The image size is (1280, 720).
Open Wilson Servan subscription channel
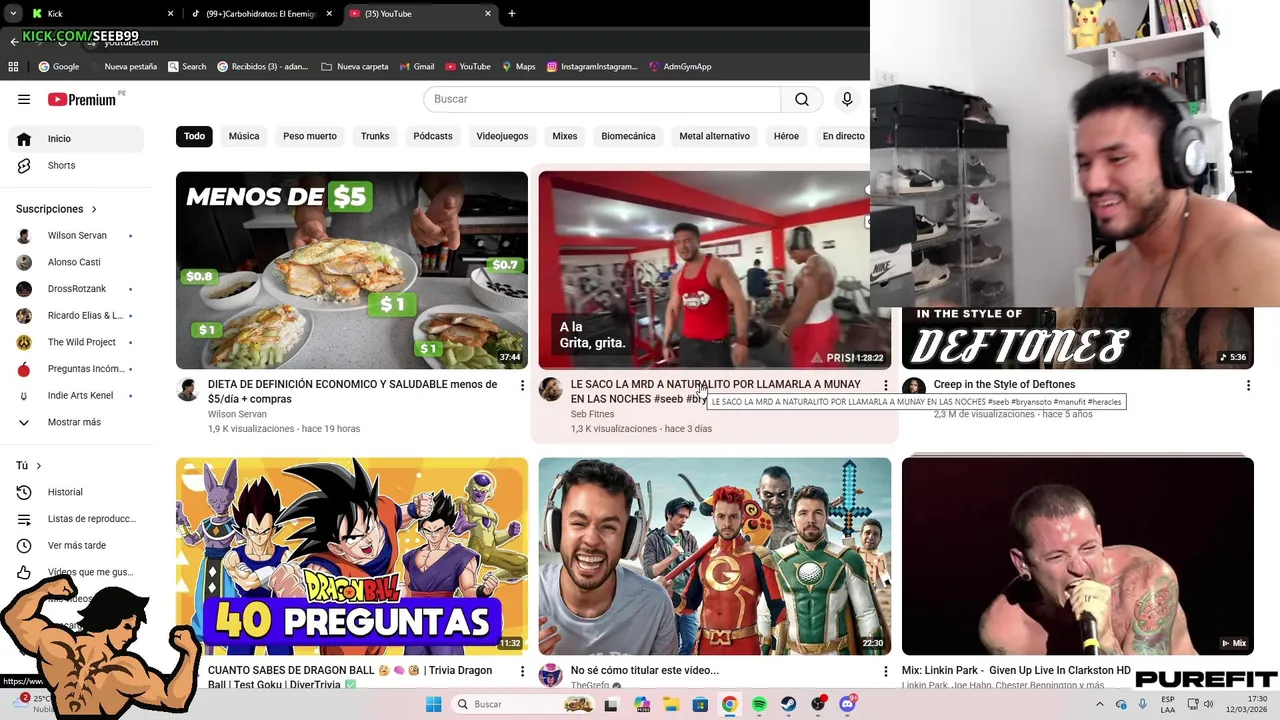(x=76, y=236)
